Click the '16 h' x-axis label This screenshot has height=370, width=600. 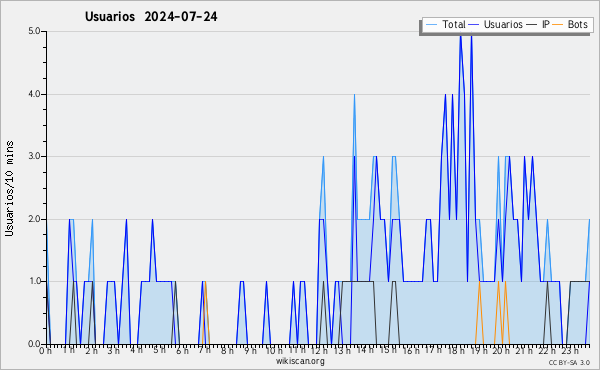point(411,351)
